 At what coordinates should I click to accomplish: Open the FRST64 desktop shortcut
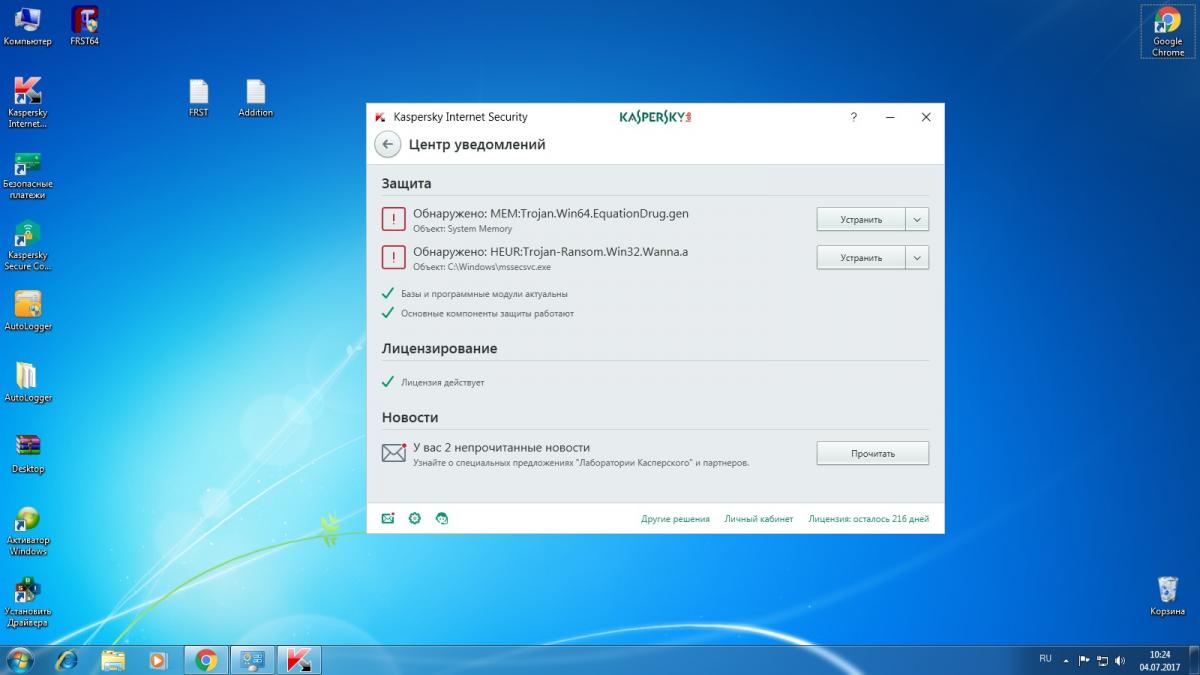click(x=85, y=26)
